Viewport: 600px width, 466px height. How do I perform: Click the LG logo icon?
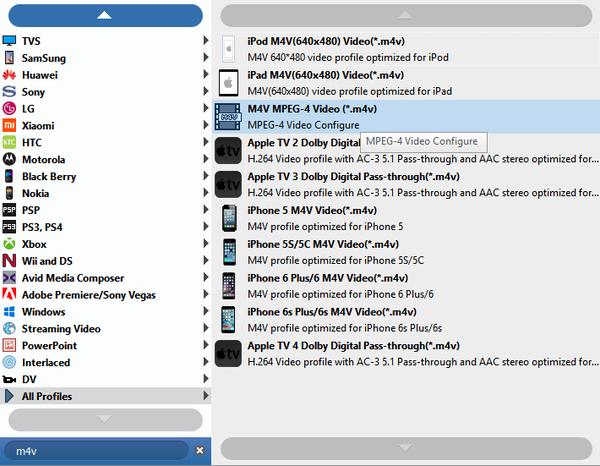pos(9,109)
